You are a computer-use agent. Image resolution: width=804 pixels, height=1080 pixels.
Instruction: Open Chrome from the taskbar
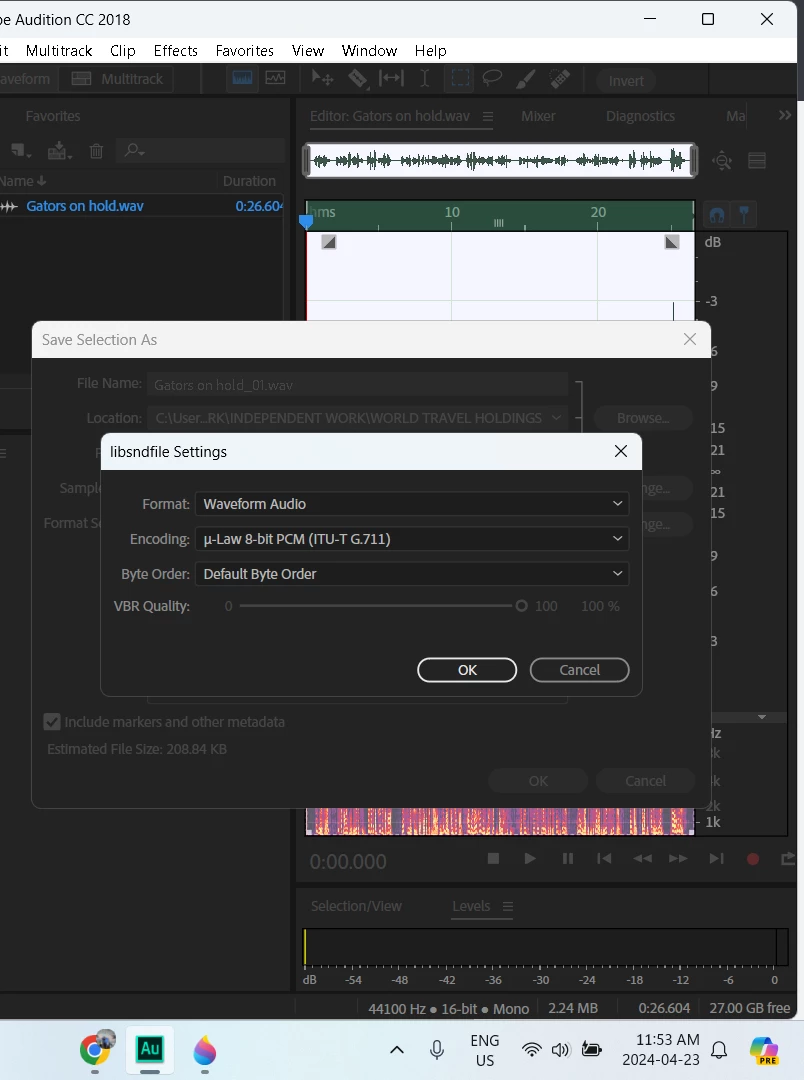pyautogui.click(x=95, y=1050)
